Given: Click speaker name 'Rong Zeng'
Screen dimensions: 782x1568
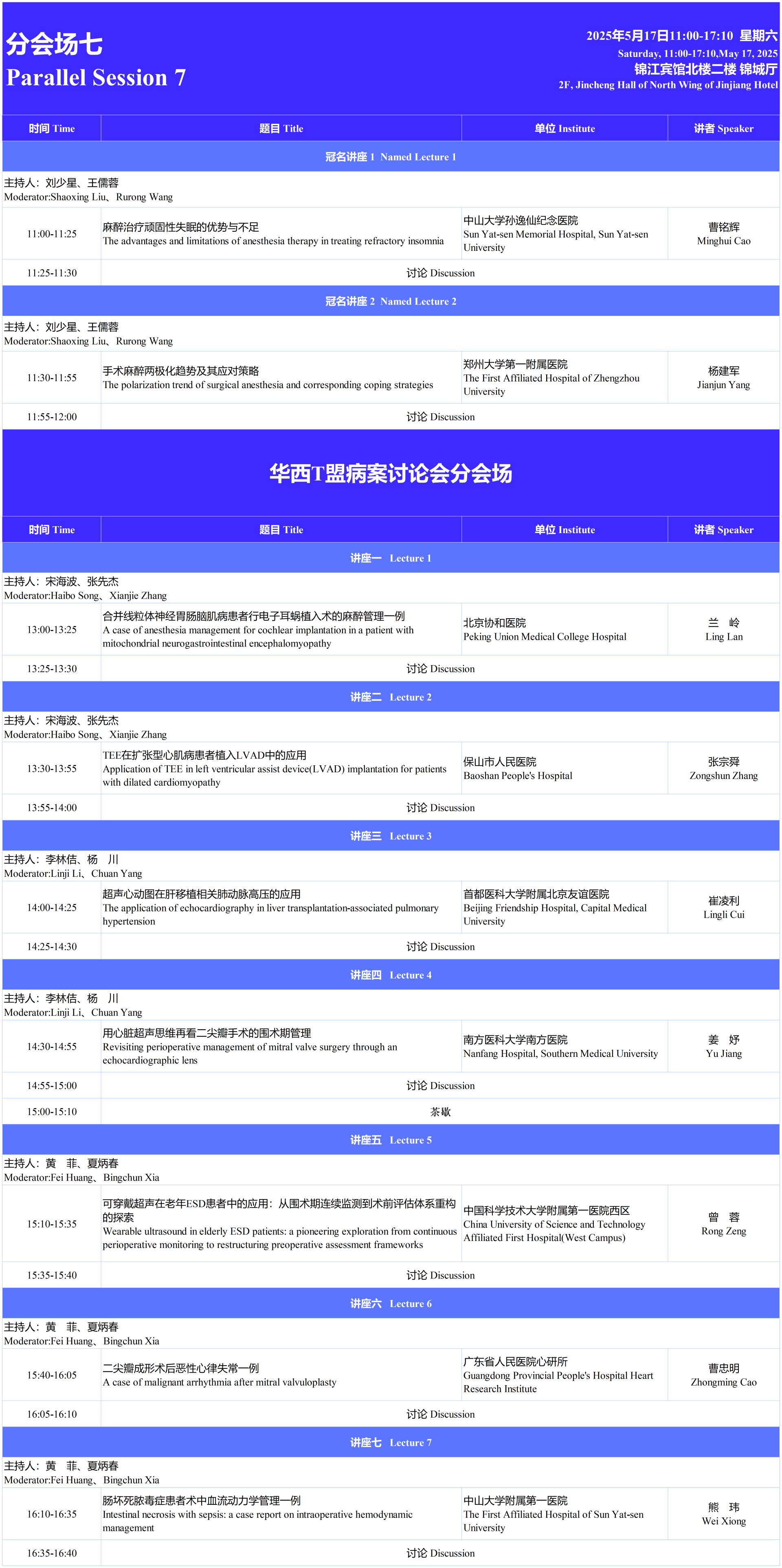Looking at the screenshot, I should click(724, 1231).
